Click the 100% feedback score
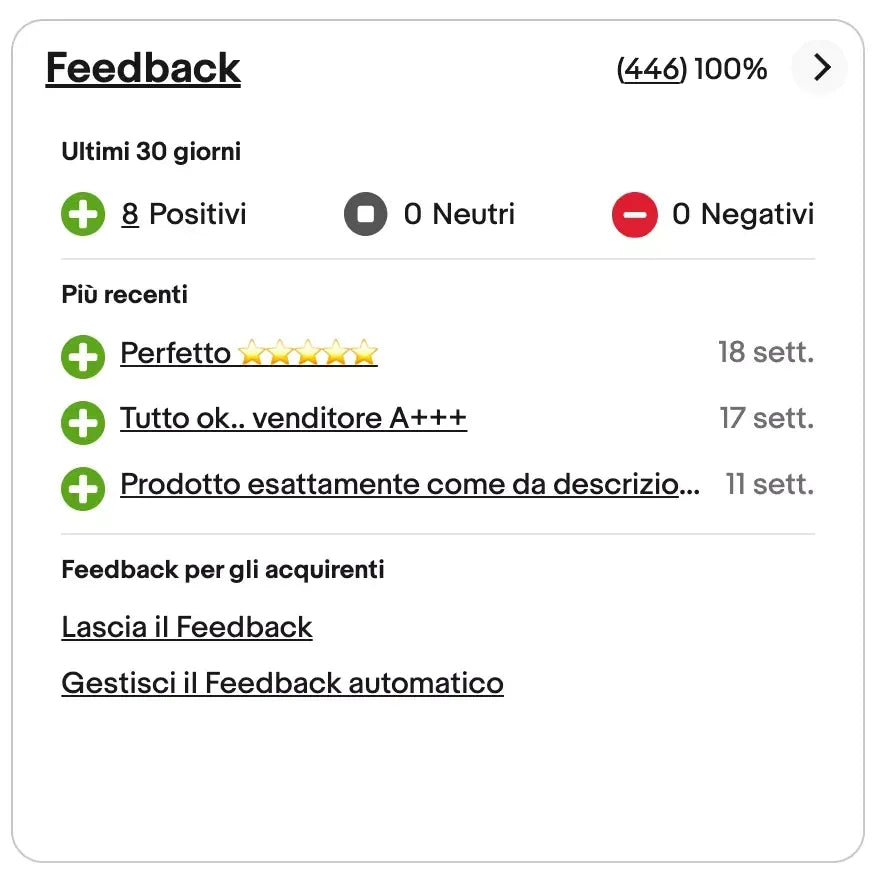 tap(730, 69)
